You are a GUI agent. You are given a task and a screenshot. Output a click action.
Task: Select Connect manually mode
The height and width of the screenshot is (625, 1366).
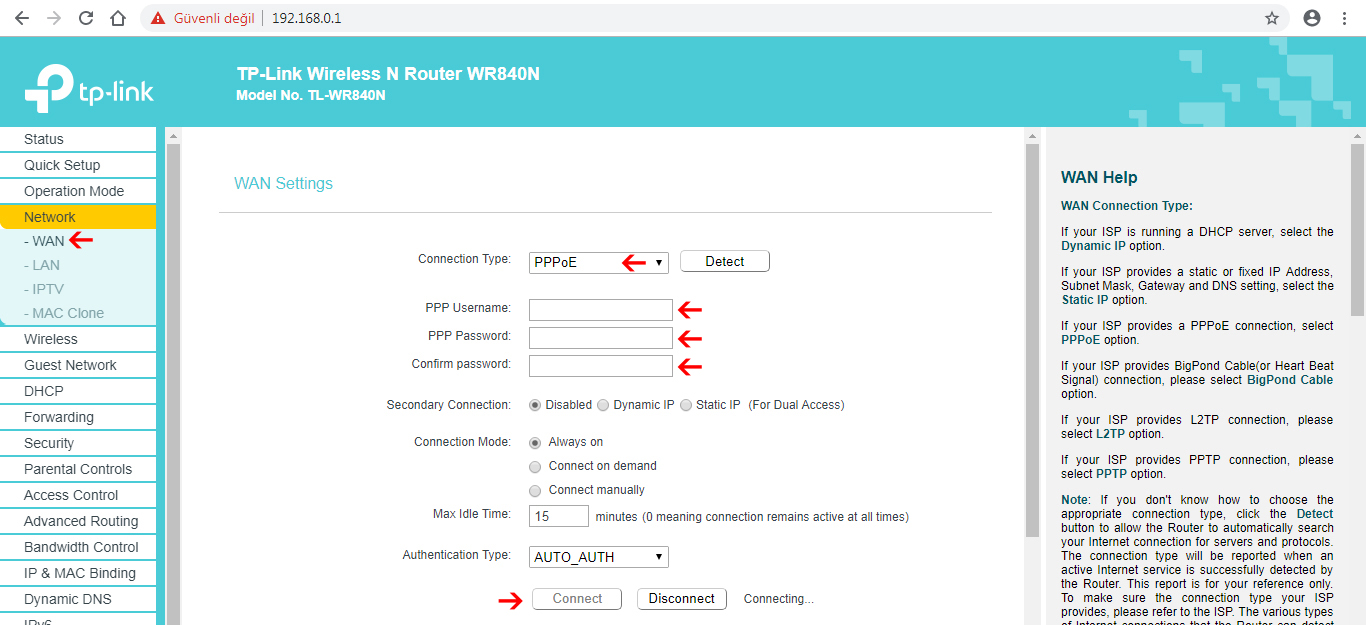click(535, 490)
